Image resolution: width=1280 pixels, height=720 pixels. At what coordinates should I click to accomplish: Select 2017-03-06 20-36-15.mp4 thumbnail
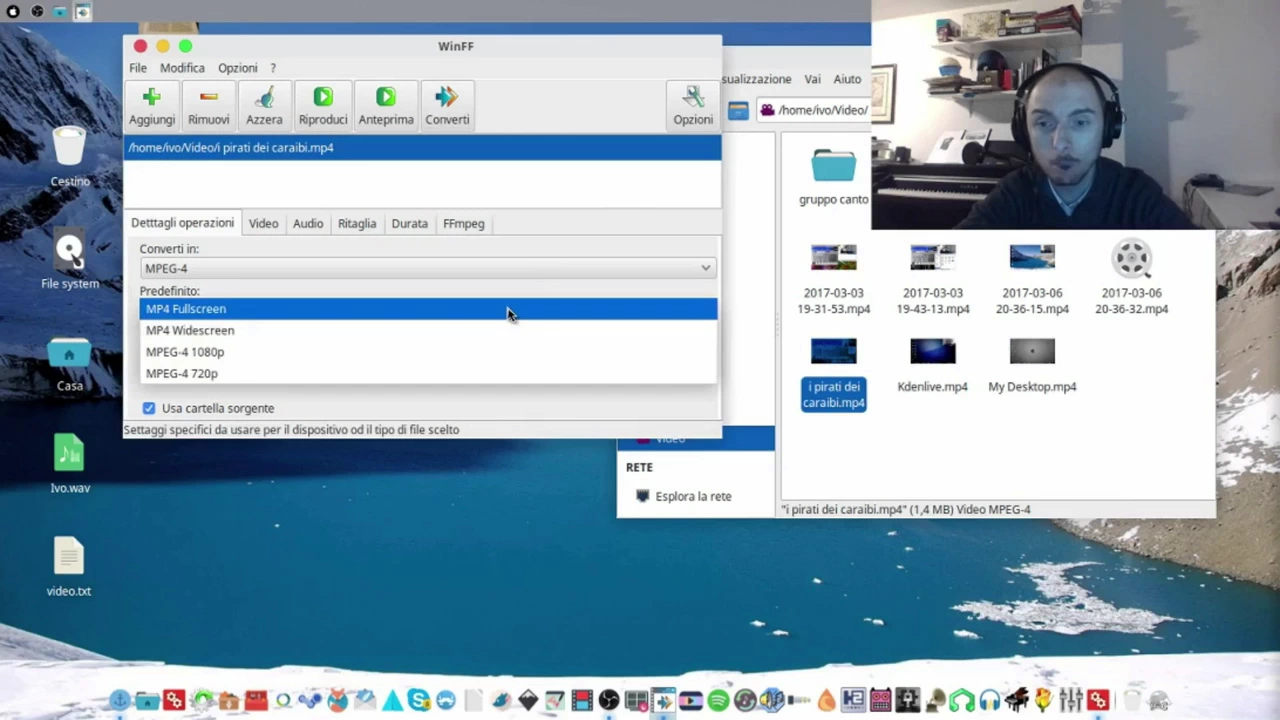tap(1032, 258)
